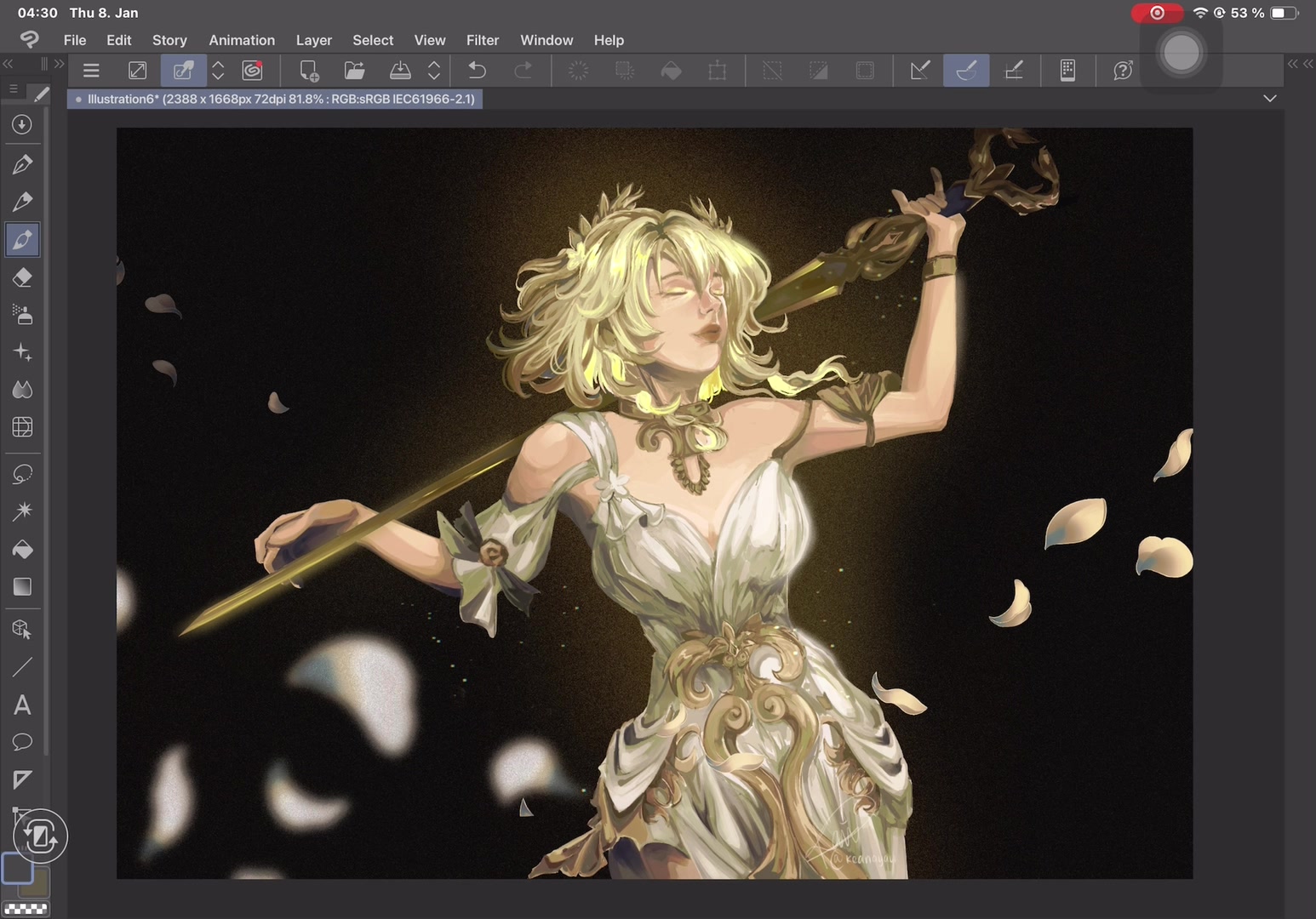The image size is (1316, 919).
Task: Open the tool palette's small menu icon
Action: 13,88
